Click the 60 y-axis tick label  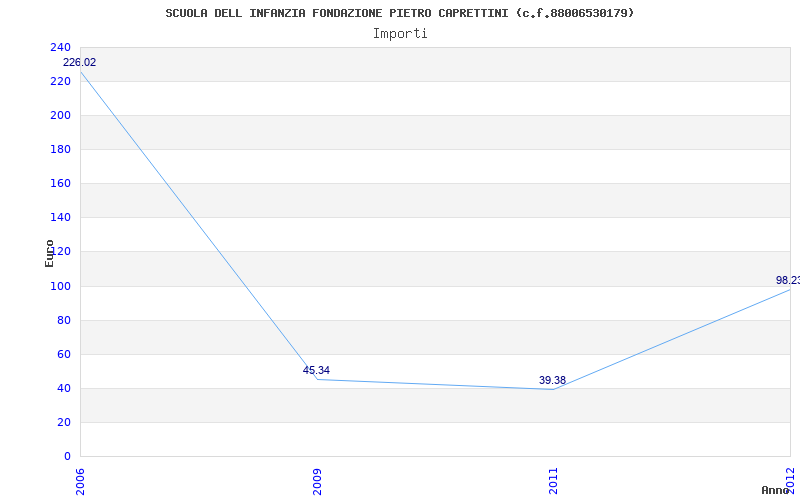tap(63, 355)
